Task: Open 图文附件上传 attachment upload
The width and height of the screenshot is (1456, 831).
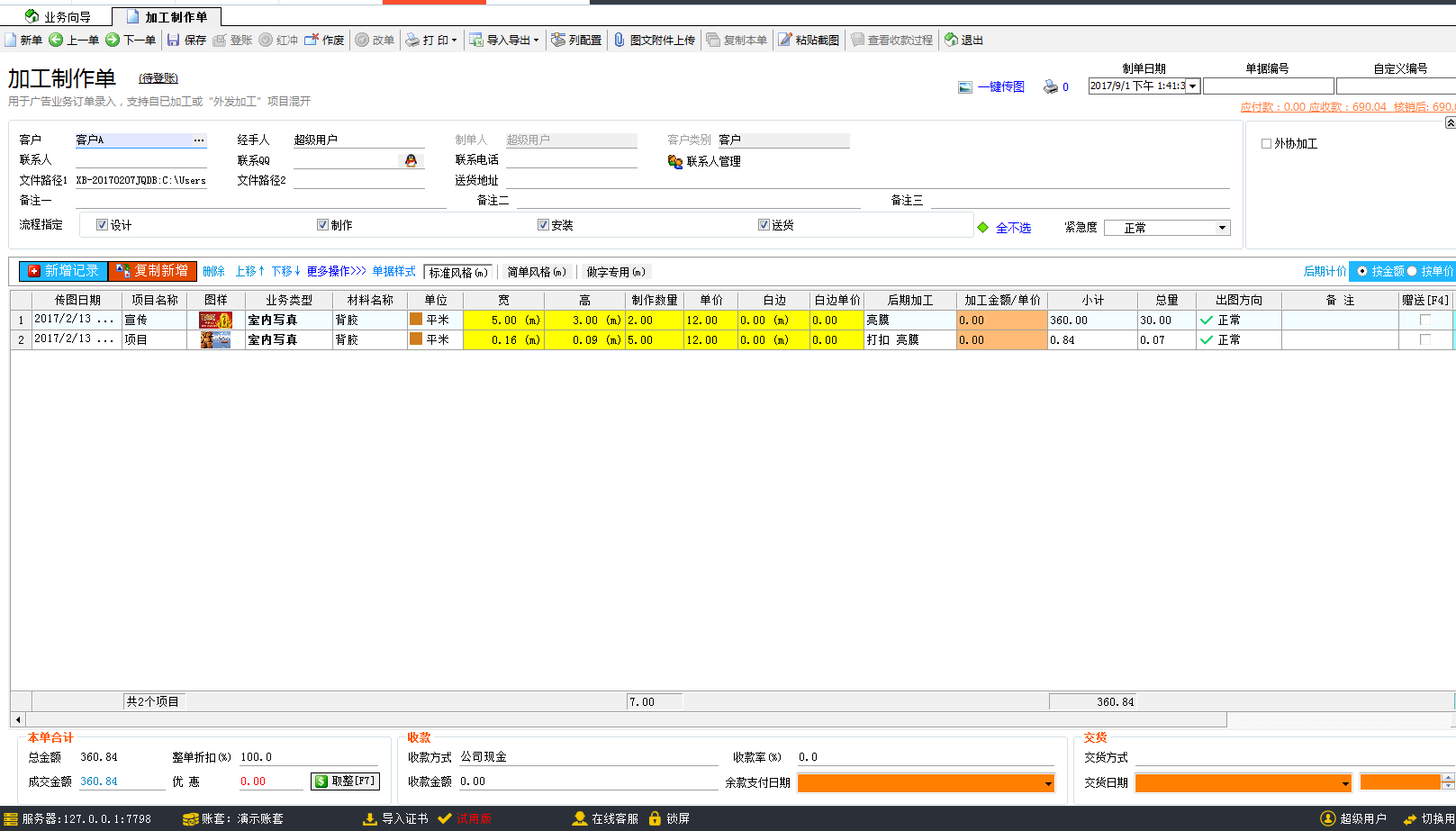Action: tap(655, 40)
